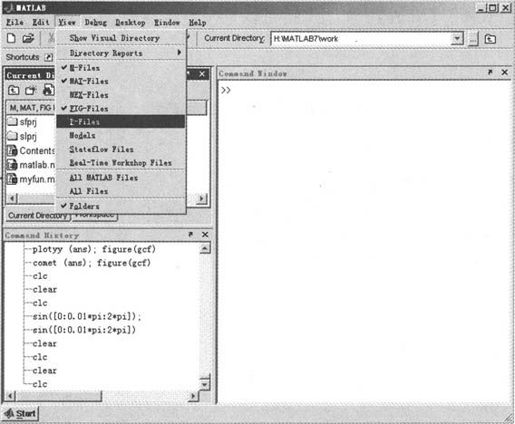This screenshot has width=515, height=424.
Task: Enable Stateflow Files filter
Action: (x=121, y=149)
